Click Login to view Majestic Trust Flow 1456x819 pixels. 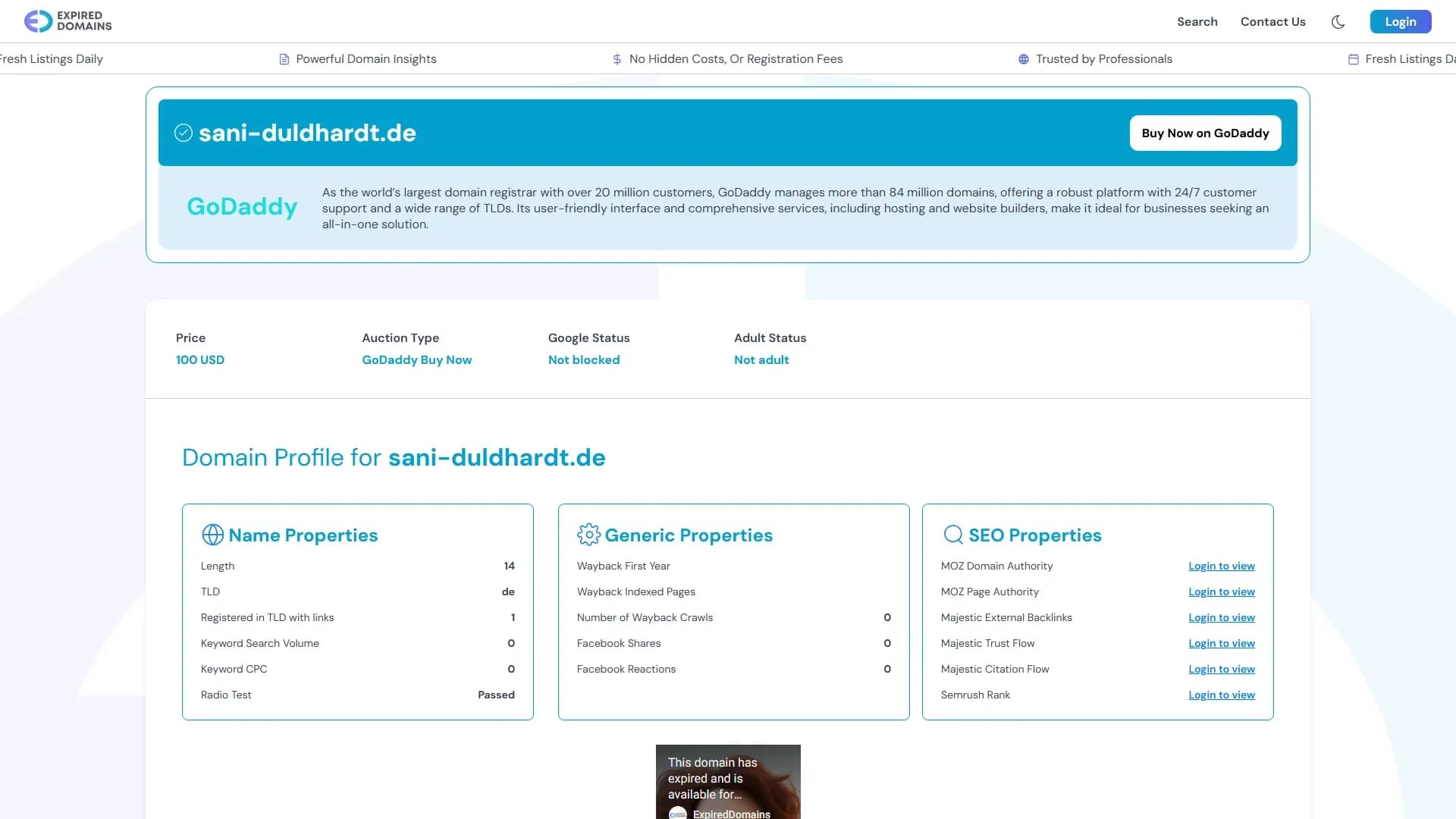click(x=1221, y=643)
